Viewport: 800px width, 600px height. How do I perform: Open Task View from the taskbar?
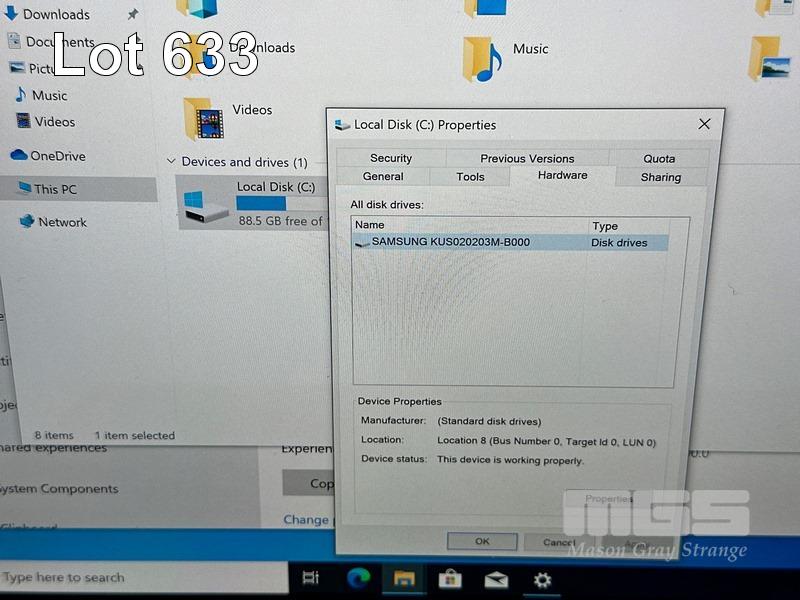pos(310,578)
